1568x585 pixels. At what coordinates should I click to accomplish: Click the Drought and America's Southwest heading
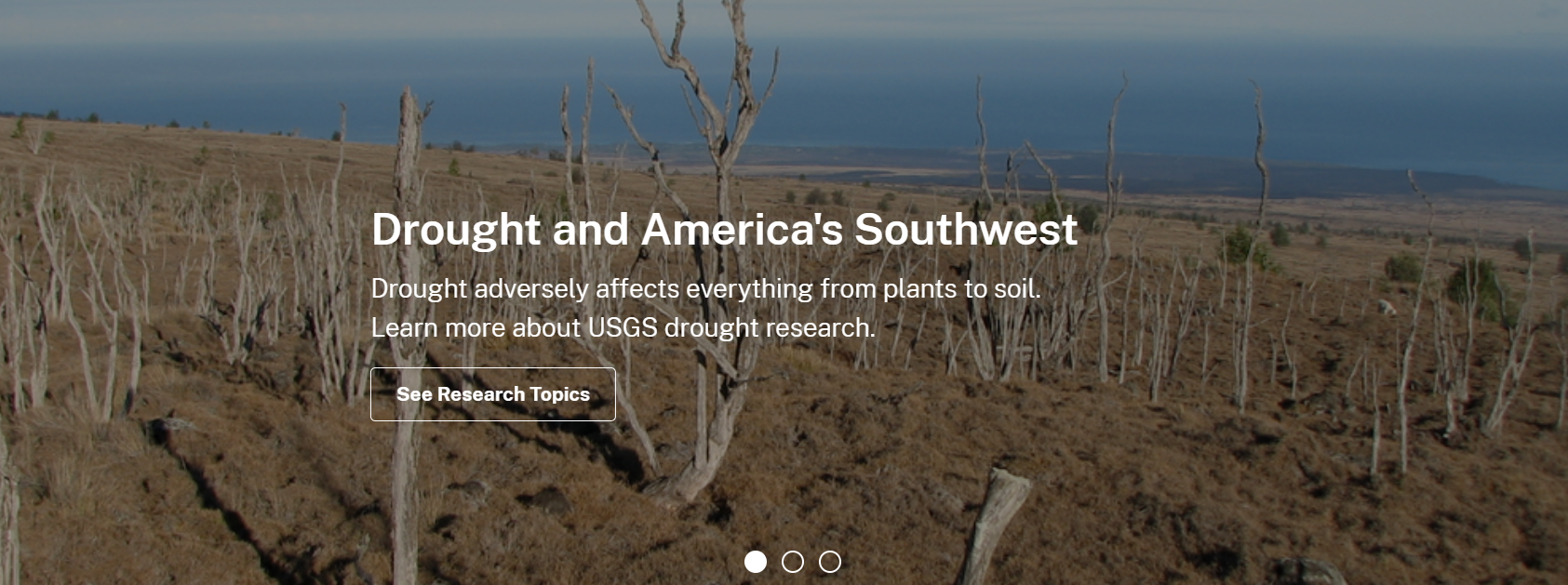click(x=725, y=230)
